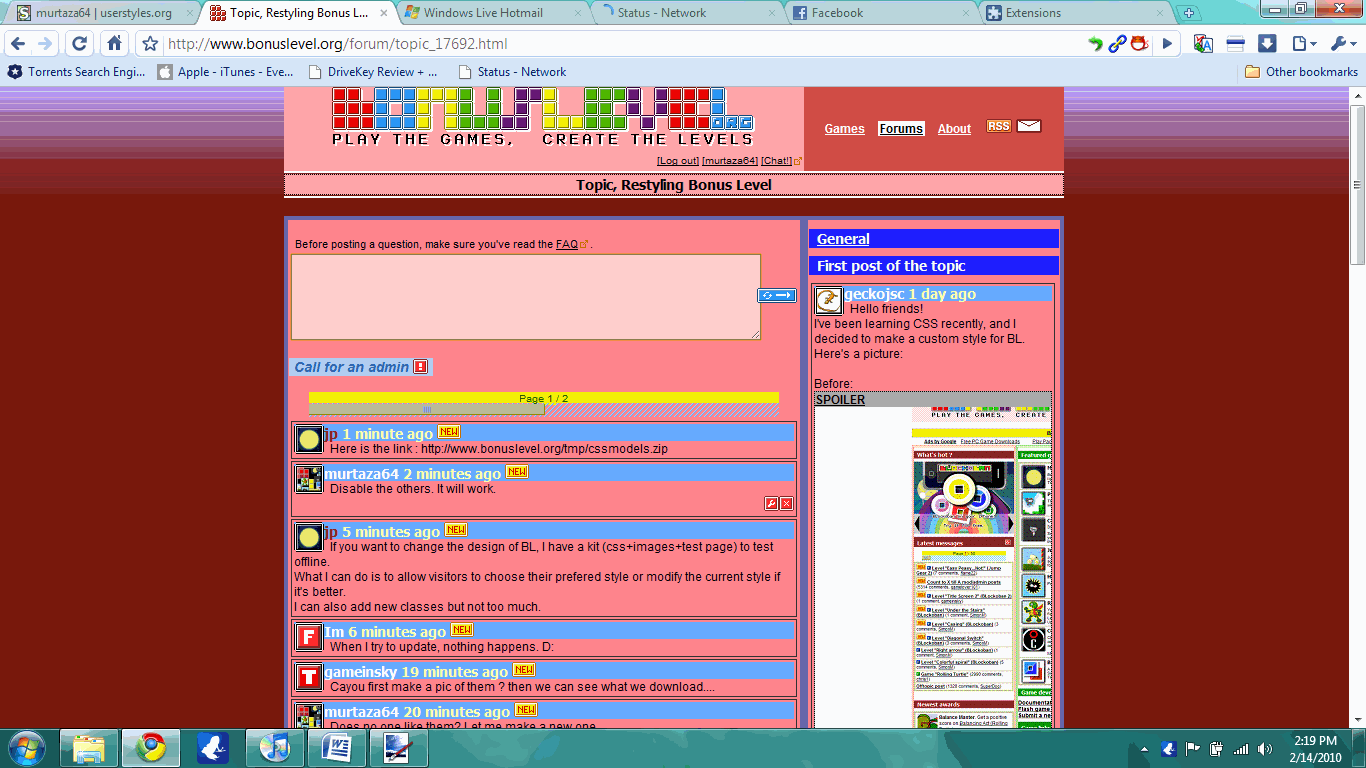
Task: Open a new browser tab
Action: (1188, 13)
